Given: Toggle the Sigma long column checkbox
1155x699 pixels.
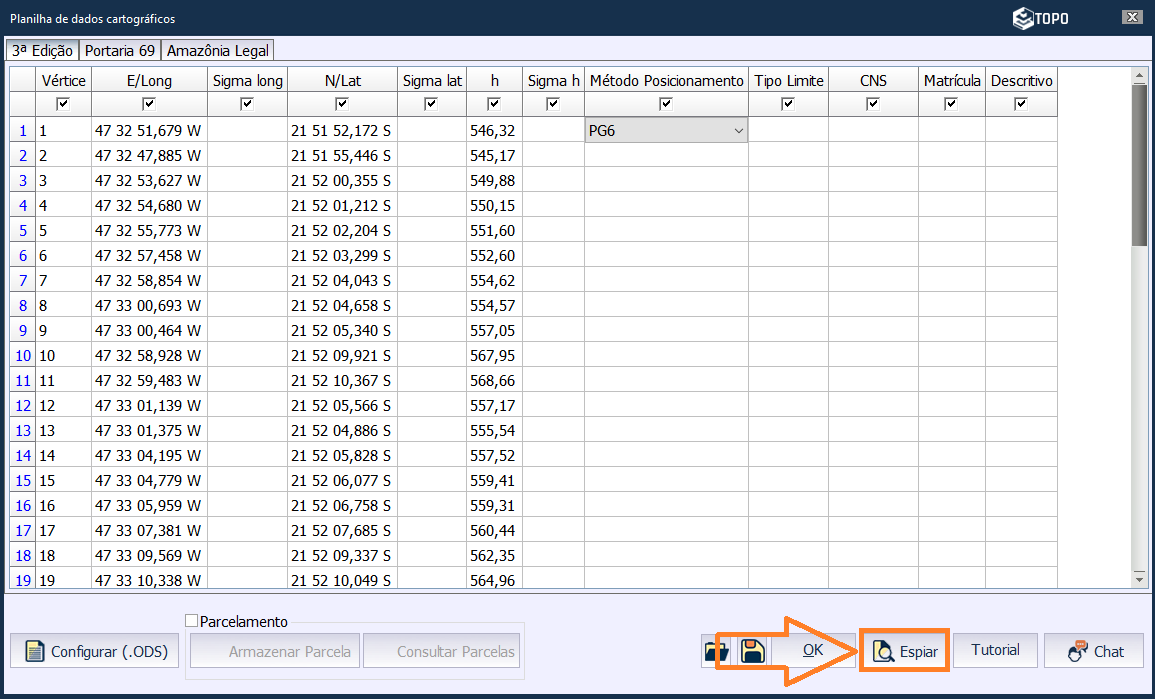Looking at the screenshot, I should pyautogui.click(x=247, y=104).
